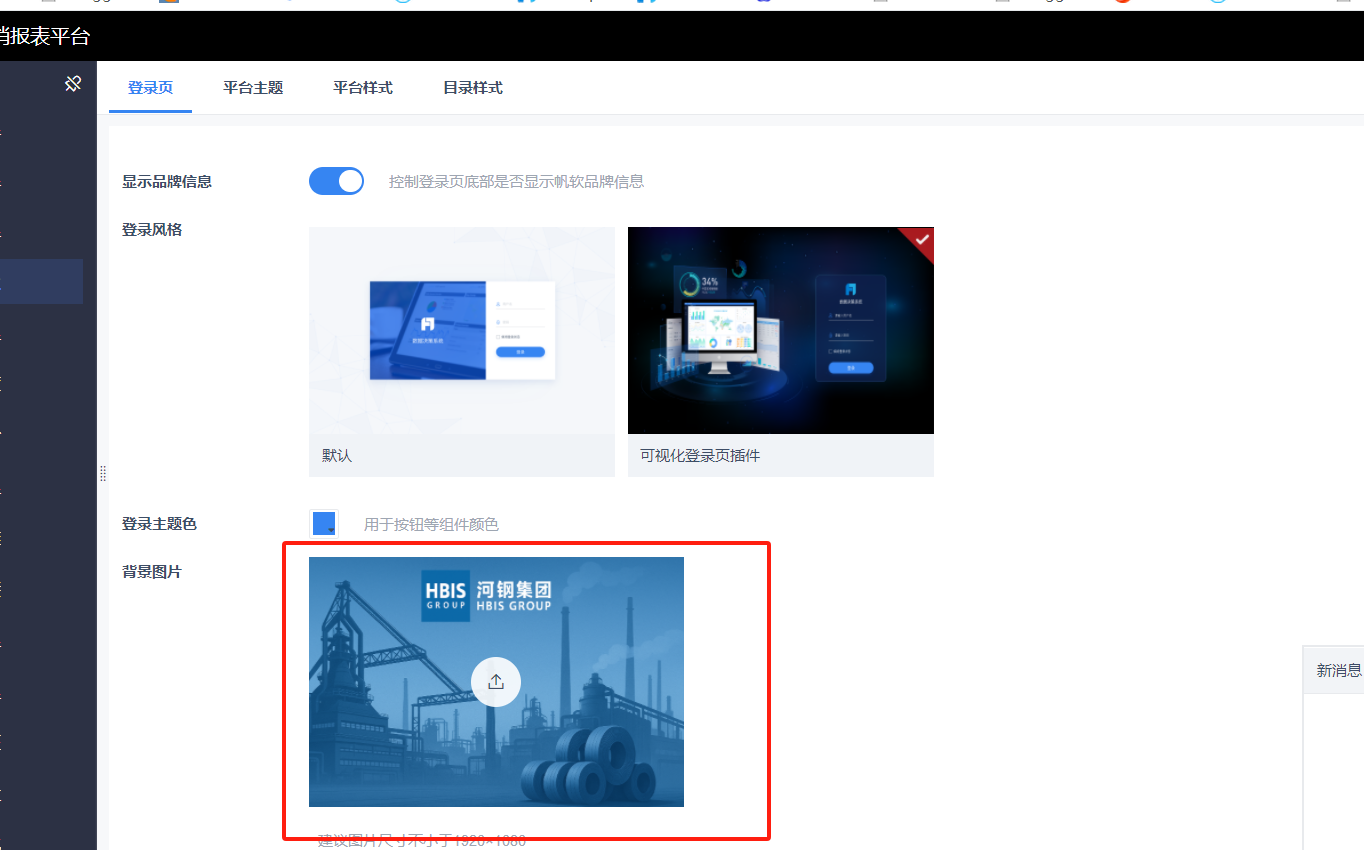Click the HBIS Group background image preview
Viewport: 1364px width, 850px height.
[x=496, y=682]
